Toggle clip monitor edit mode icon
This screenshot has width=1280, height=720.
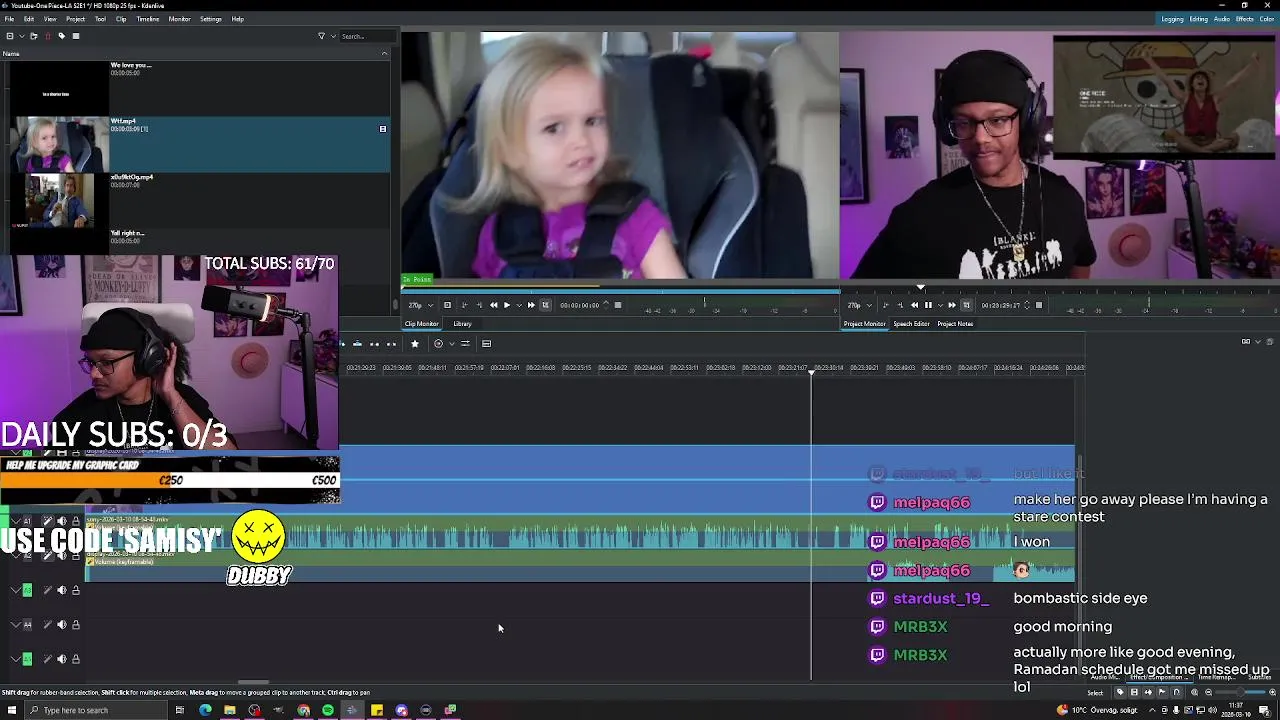point(545,305)
